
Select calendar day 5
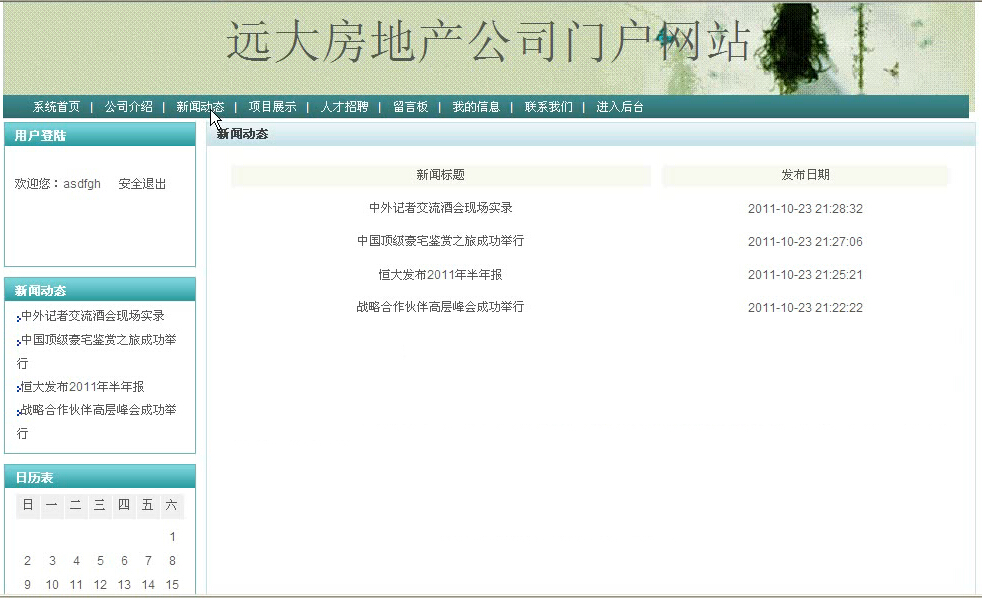100,560
